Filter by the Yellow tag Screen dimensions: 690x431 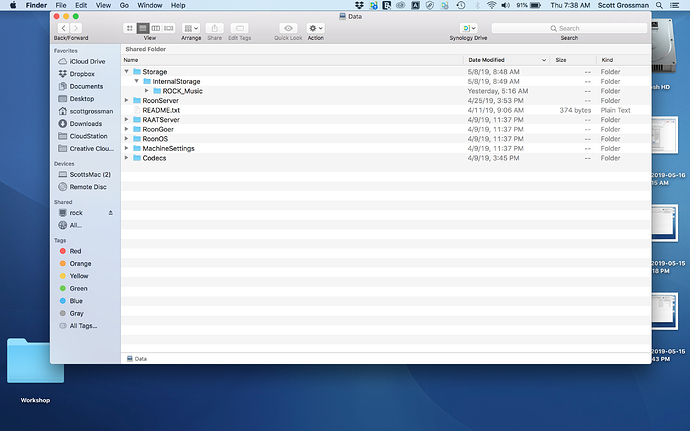[79, 276]
